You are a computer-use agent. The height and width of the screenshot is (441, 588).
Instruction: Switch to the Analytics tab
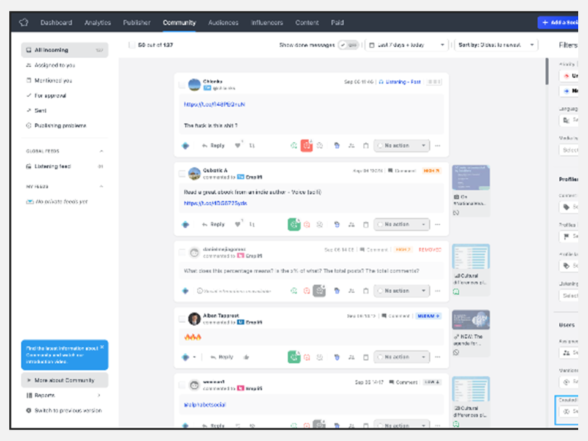click(x=98, y=22)
